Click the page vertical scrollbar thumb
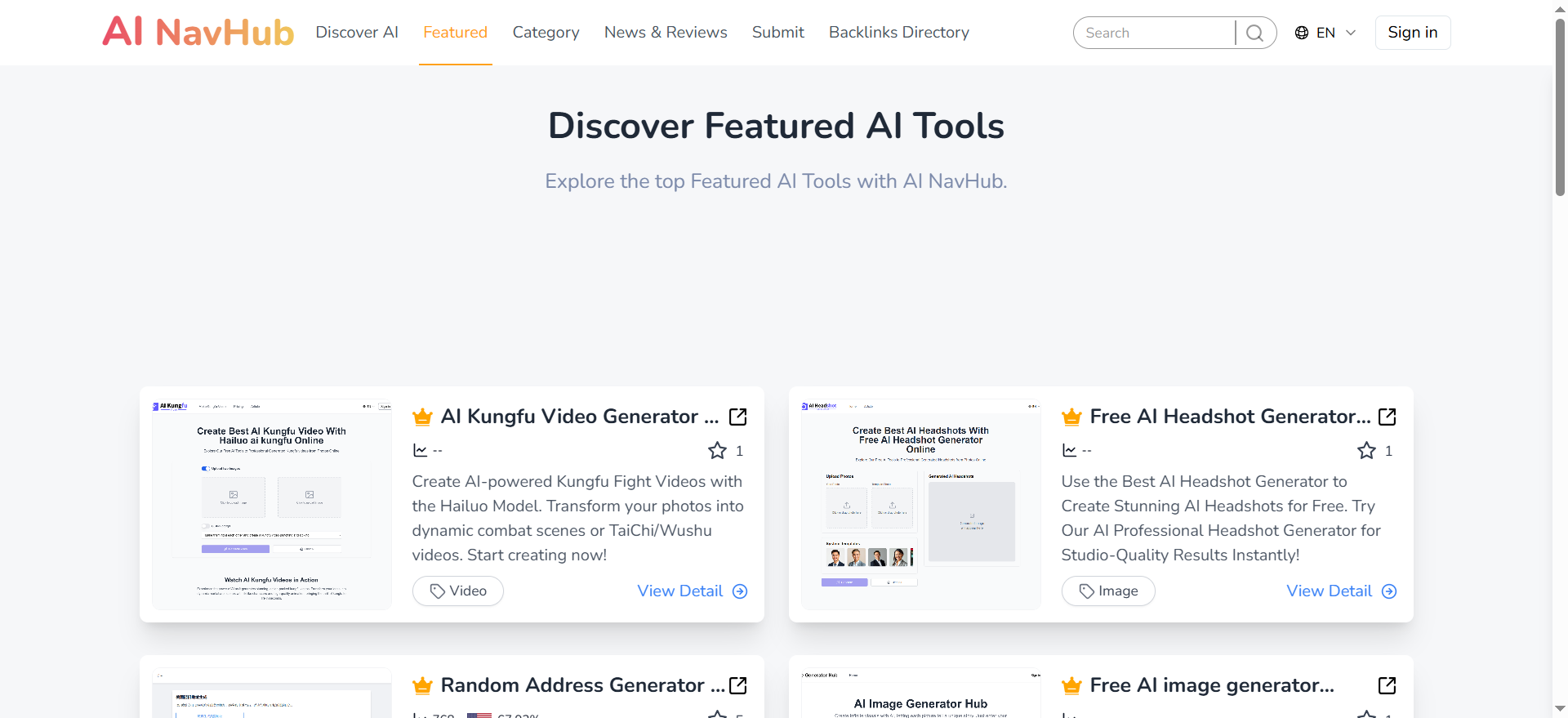The image size is (1568, 718). coord(1560,106)
